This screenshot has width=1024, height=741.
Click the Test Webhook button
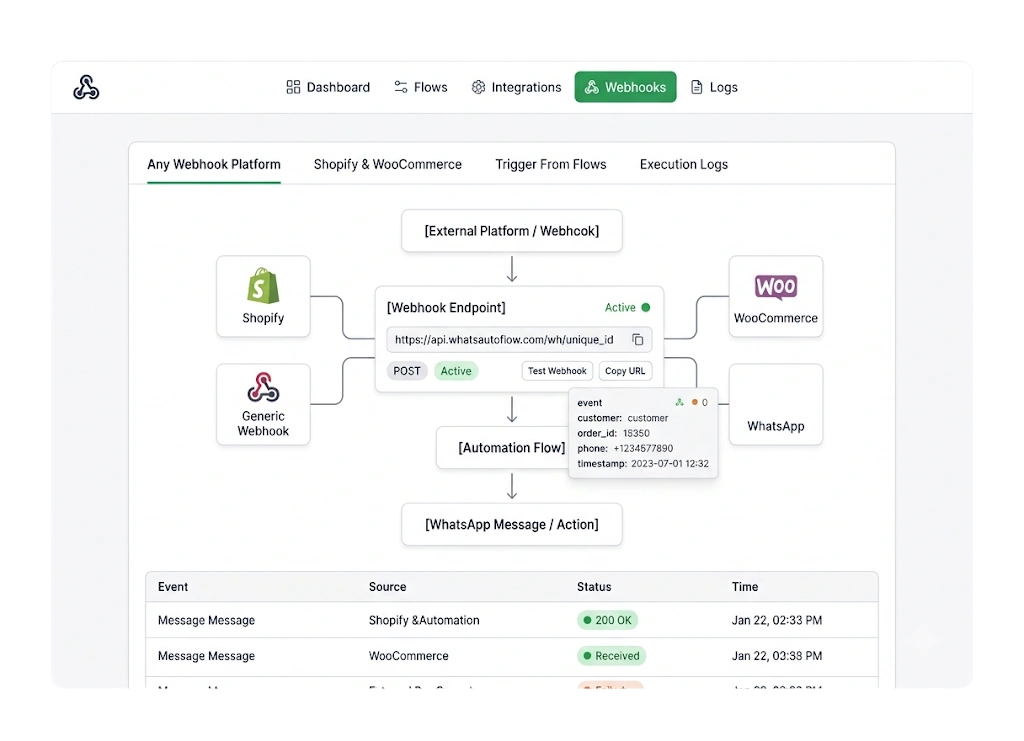[x=557, y=371]
